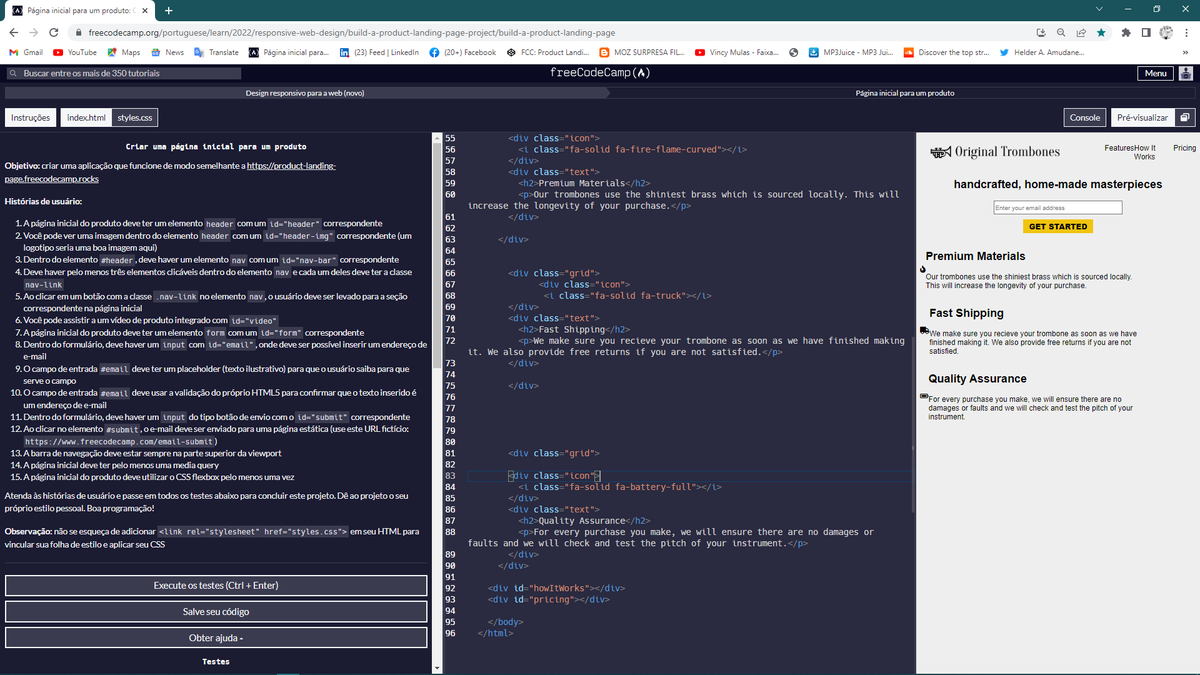Click Execute os testes (Ctrl + Enter)
1200x675 pixels.
pos(215,585)
